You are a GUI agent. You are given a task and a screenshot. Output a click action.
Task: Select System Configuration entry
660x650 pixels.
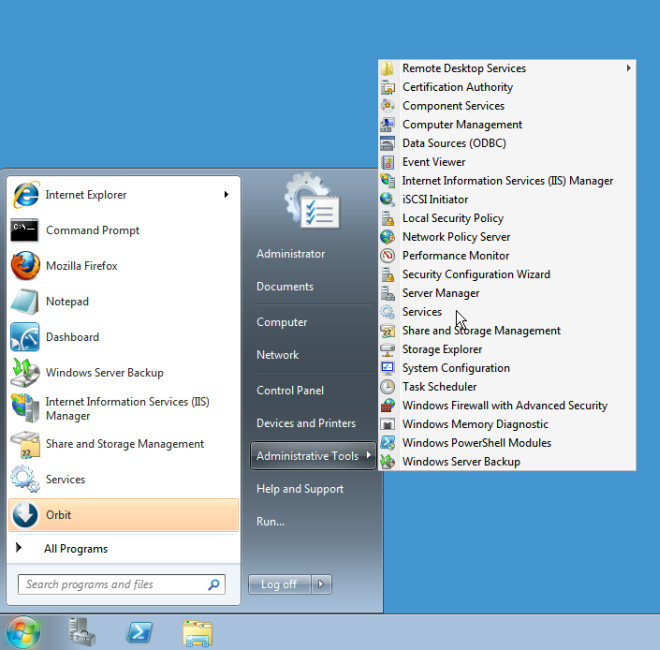pyautogui.click(x=507, y=368)
